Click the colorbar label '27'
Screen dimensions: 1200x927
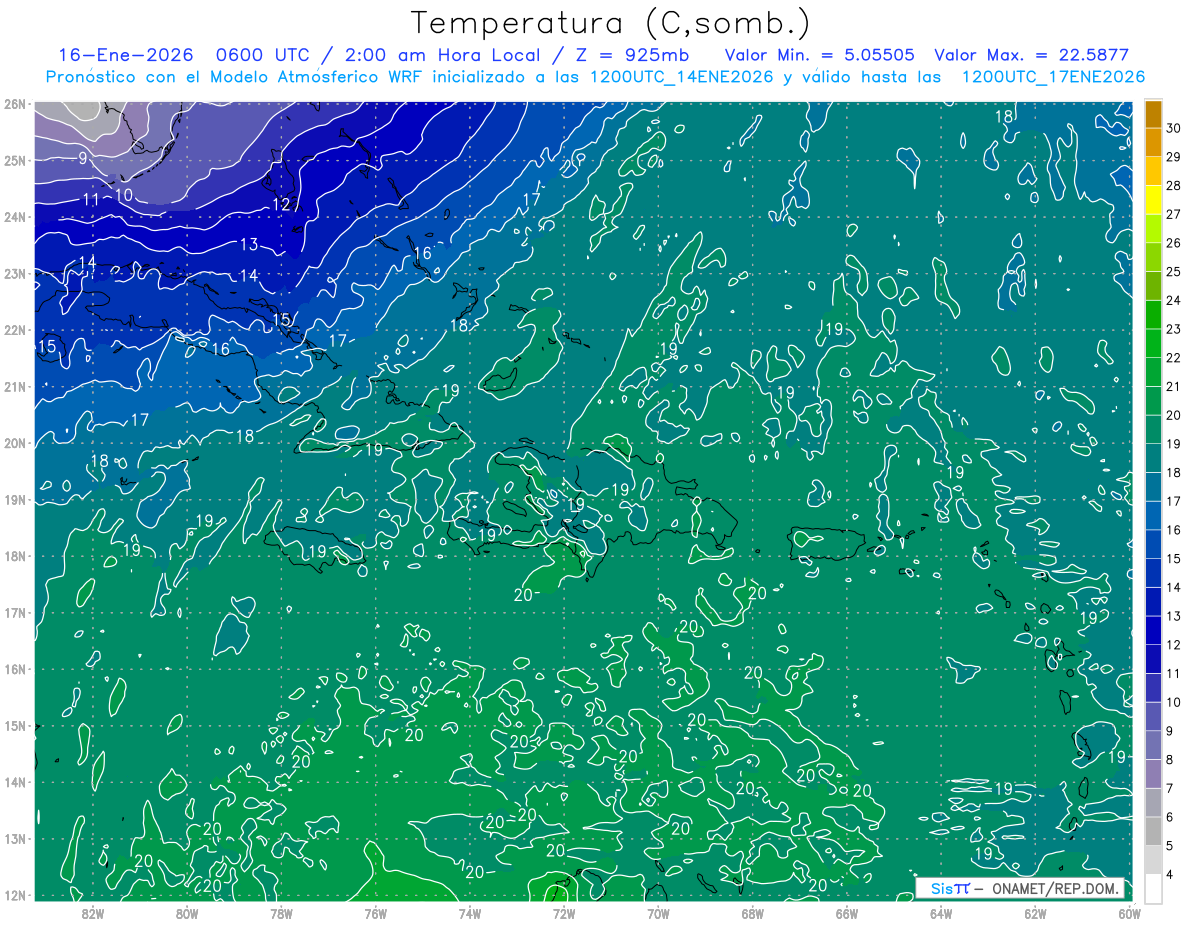pos(1173,214)
